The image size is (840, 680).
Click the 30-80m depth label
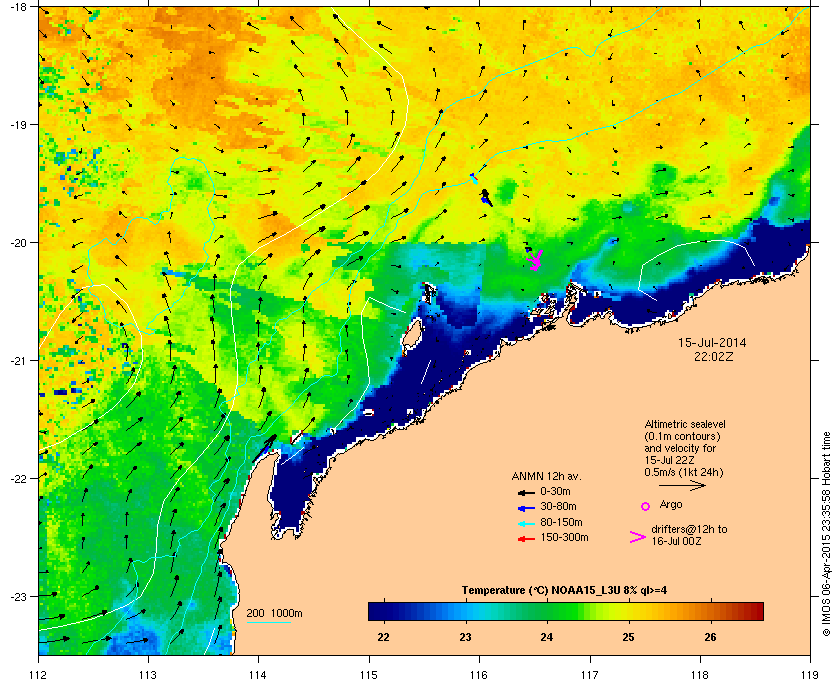pos(558,506)
